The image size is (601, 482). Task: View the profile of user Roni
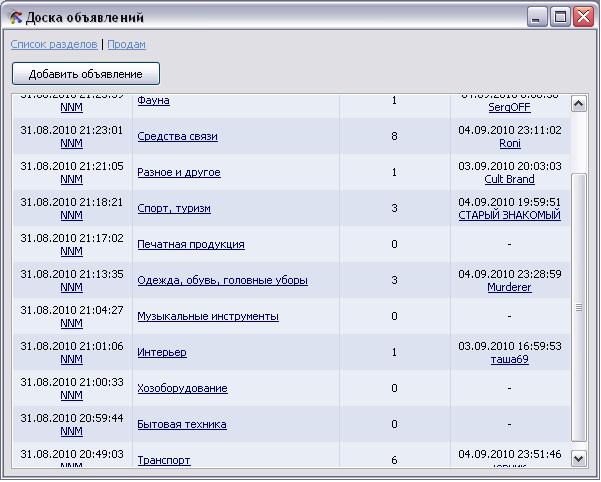(510, 144)
